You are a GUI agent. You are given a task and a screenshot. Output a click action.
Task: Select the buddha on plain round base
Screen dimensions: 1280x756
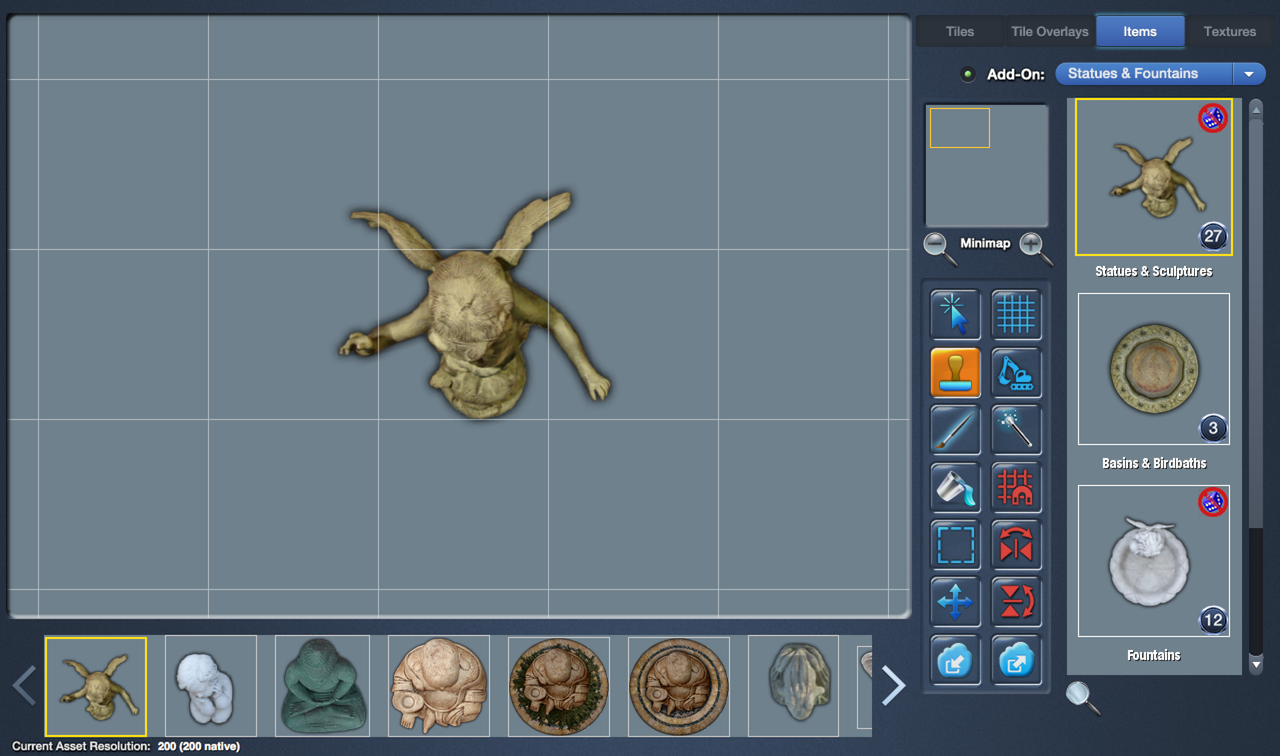[679, 686]
